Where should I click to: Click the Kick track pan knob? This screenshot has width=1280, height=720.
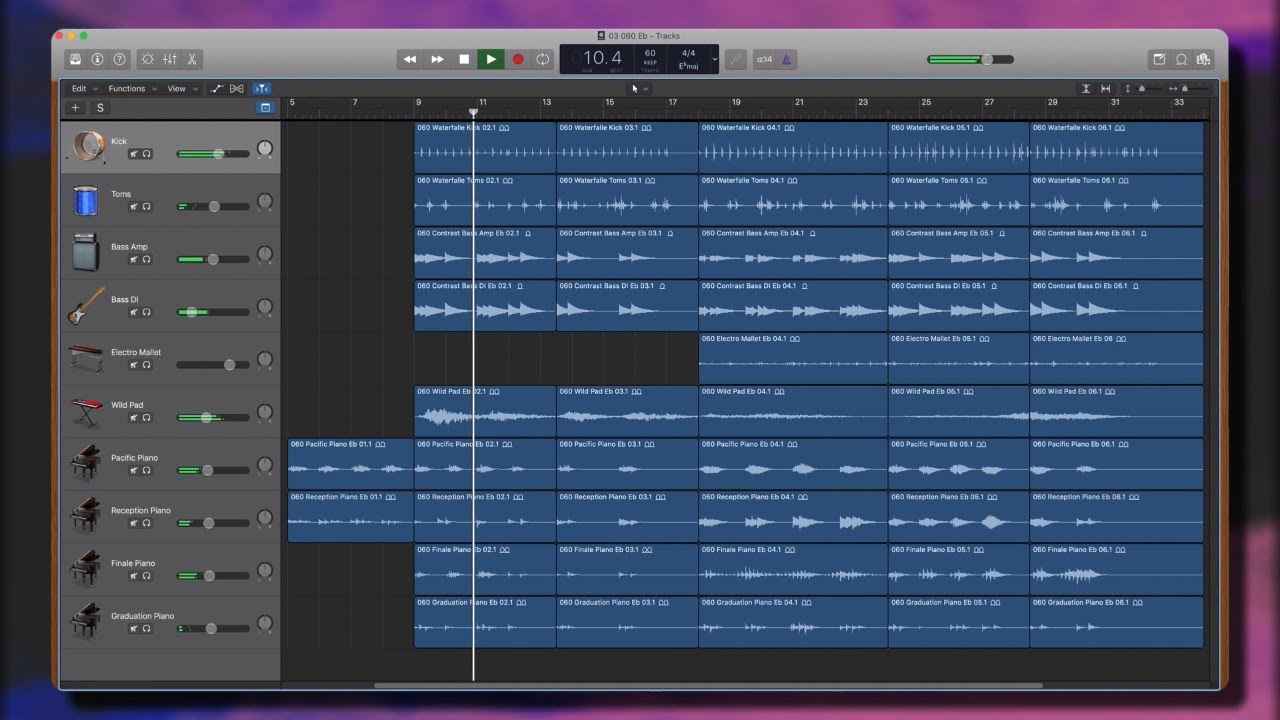[x=264, y=148]
